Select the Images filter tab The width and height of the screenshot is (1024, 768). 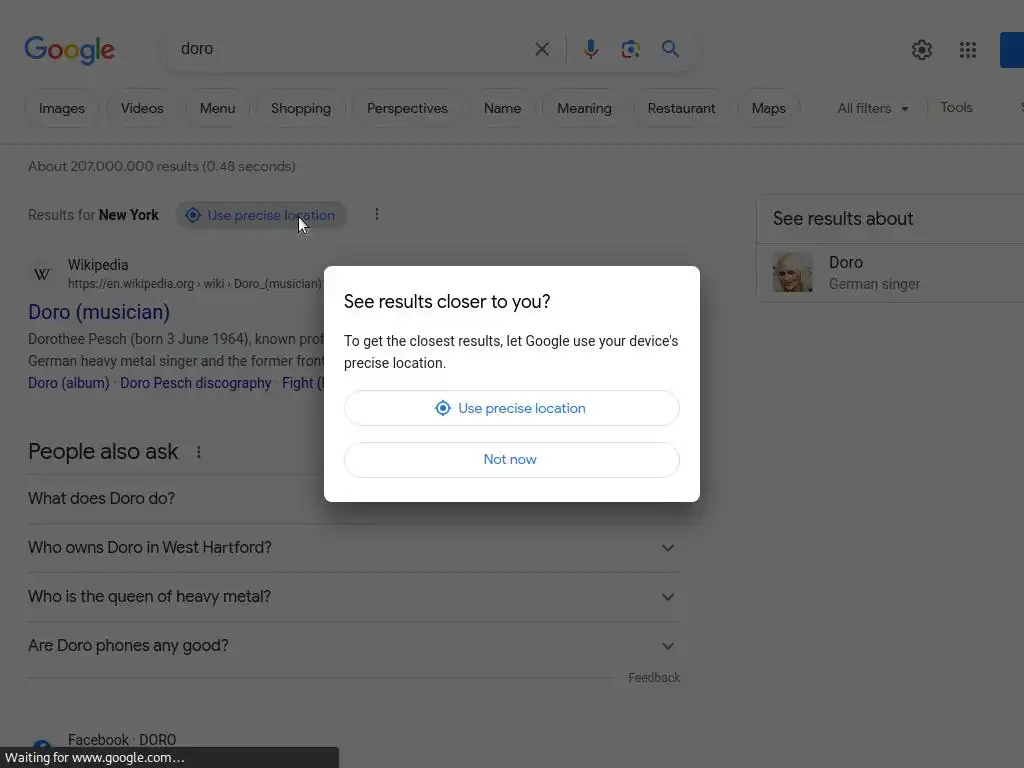coord(61,108)
